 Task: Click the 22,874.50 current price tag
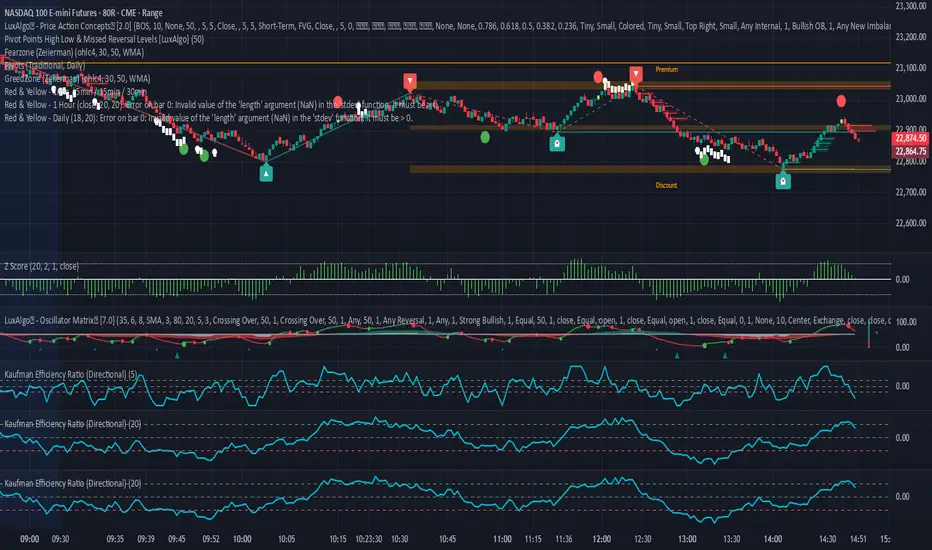click(x=907, y=139)
